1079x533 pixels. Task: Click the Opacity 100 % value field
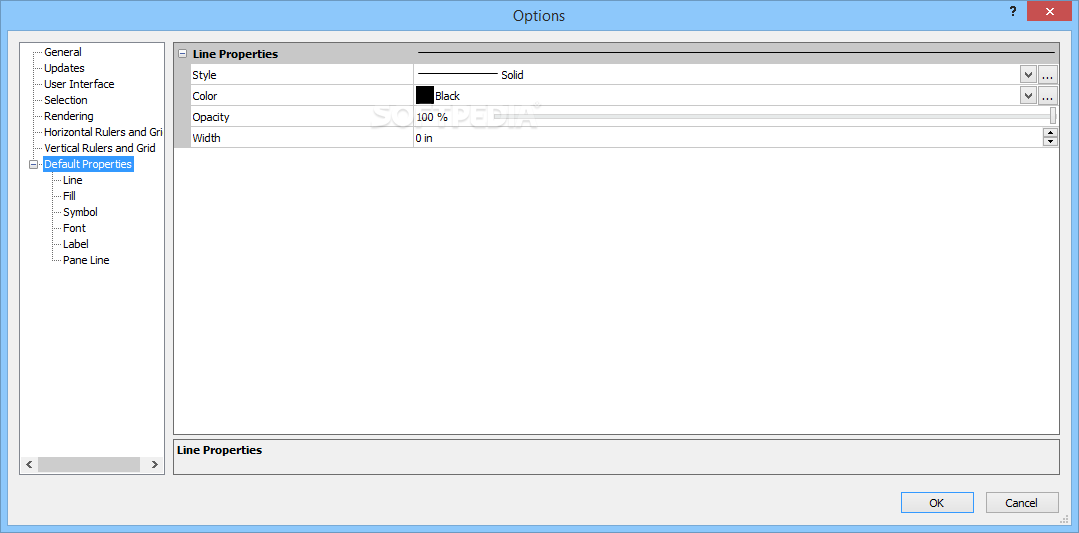tap(432, 118)
